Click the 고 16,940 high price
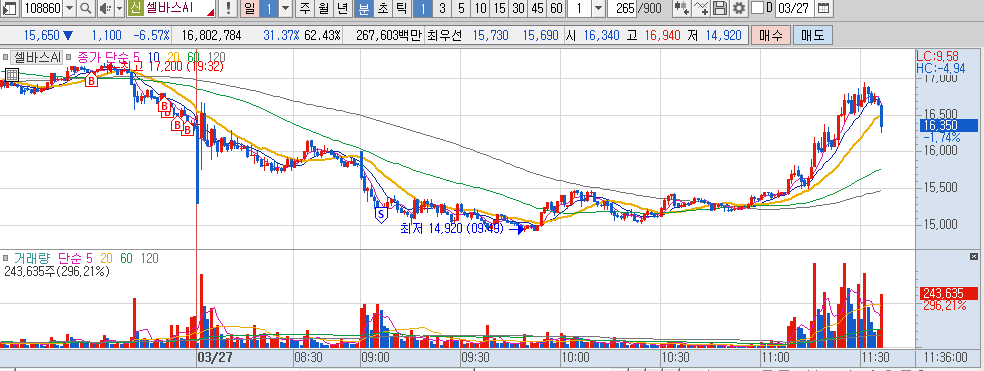 tap(654, 35)
